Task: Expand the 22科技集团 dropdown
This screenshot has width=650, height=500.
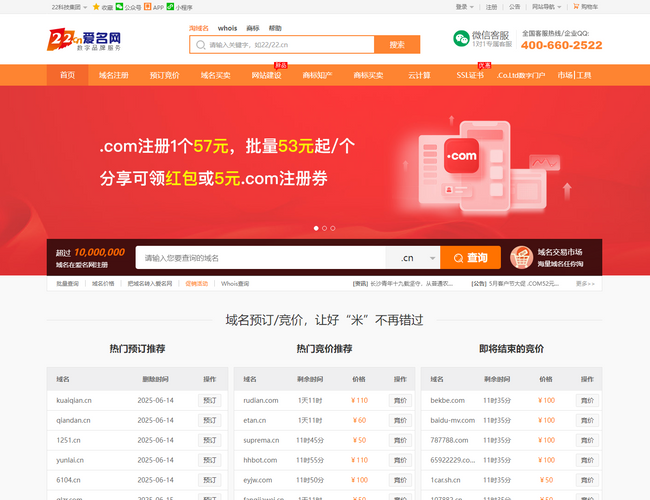Action: tap(69, 7)
